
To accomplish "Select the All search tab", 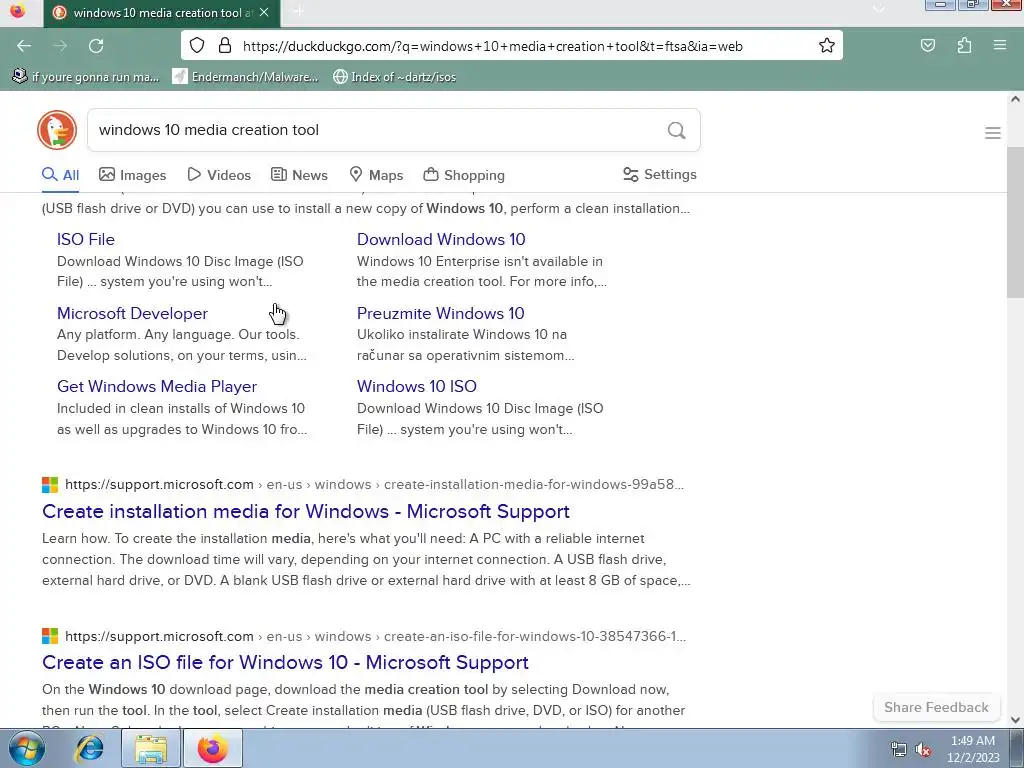I will tap(61, 175).
